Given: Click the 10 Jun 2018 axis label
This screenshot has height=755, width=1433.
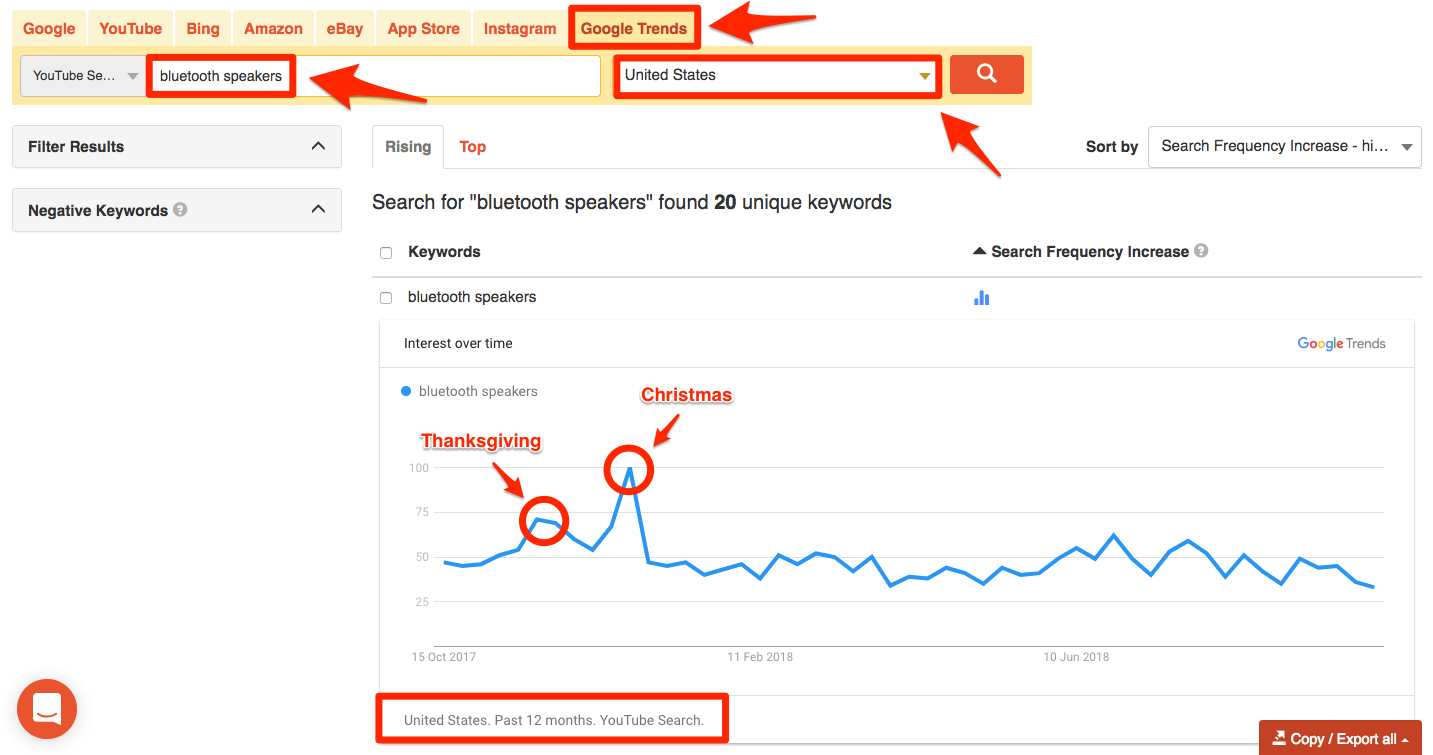Looking at the screenshot, I should 1076,657.
